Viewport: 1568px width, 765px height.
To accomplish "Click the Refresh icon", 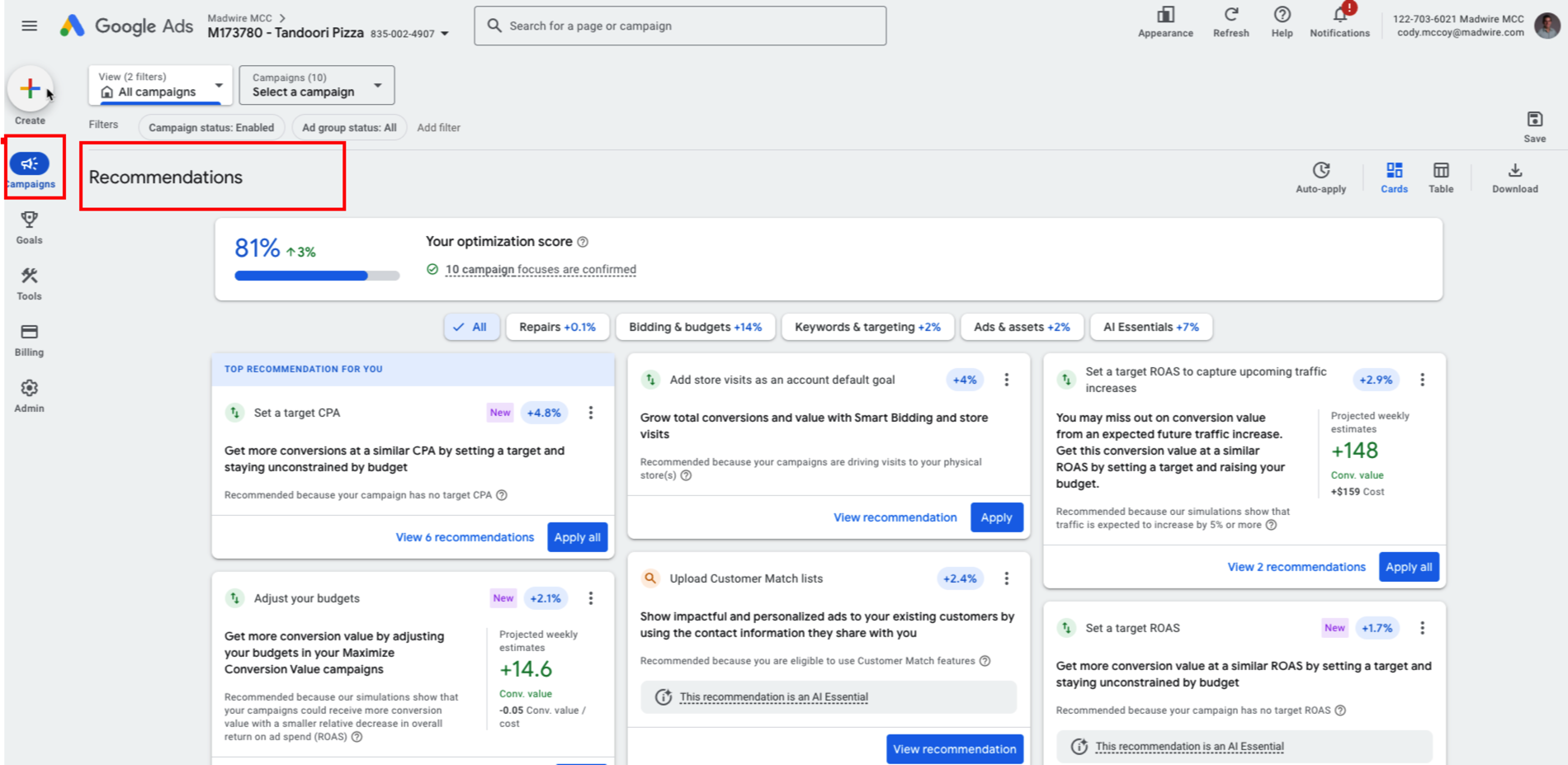I will click(x=1230, y=22).
